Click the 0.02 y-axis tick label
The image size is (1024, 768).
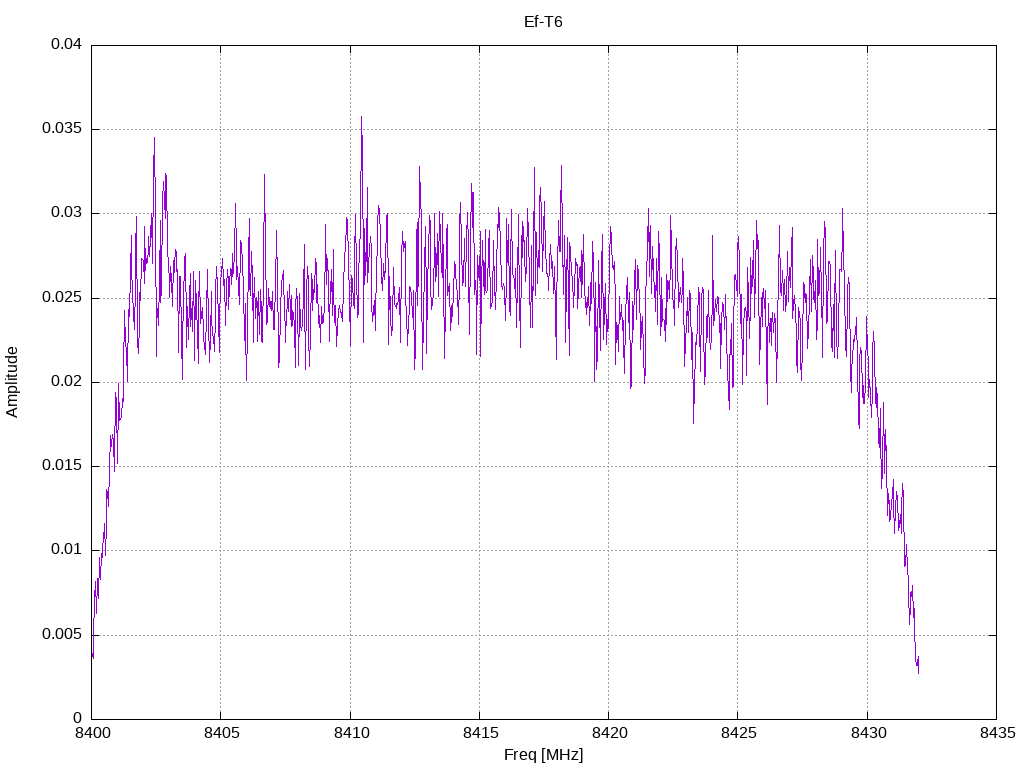coord(67,381)
